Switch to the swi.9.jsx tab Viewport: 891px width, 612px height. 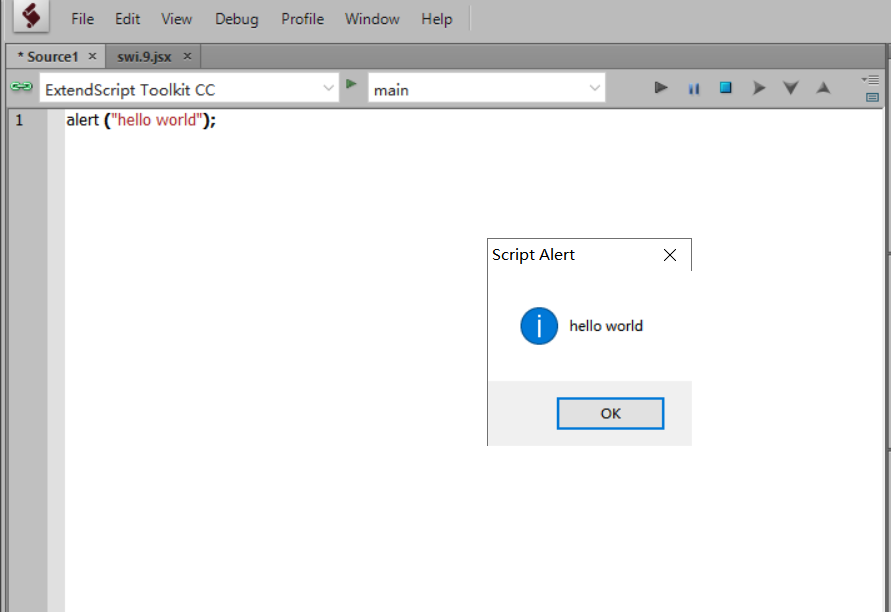click(x=144, y=57)
